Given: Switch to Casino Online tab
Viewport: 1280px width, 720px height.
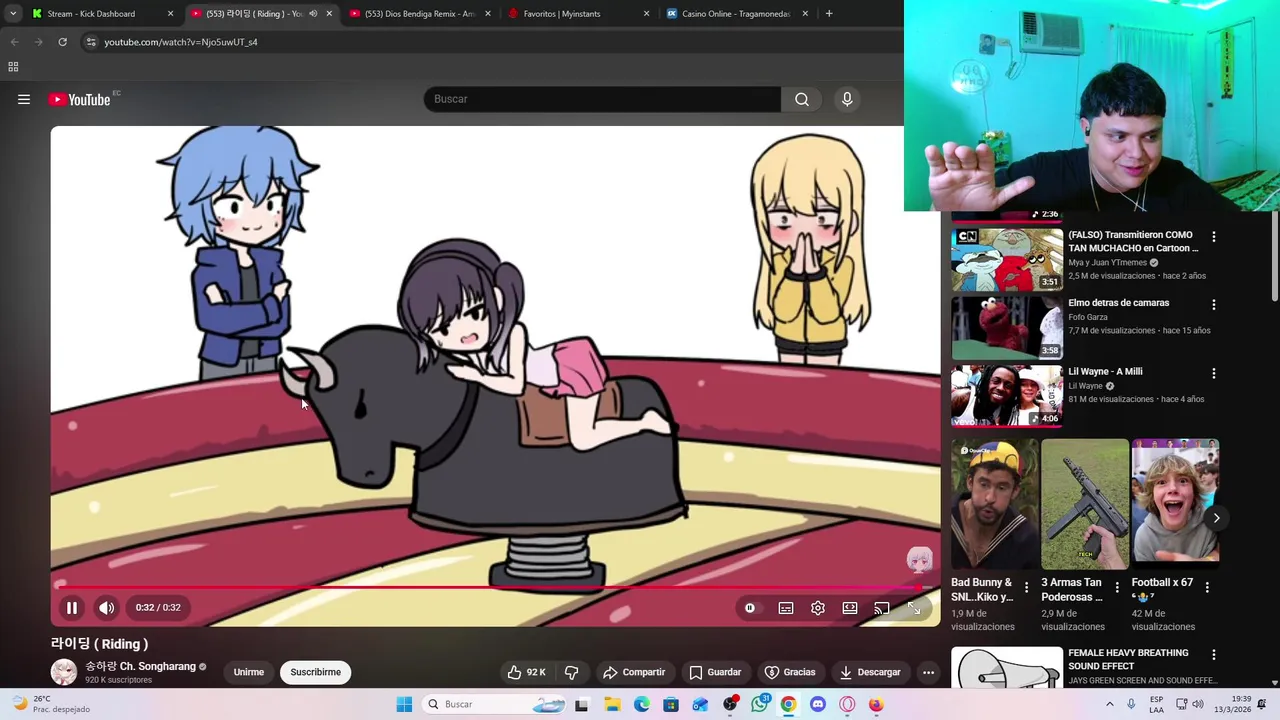Looking at the screenshot, I should click(x=736, y=14).
